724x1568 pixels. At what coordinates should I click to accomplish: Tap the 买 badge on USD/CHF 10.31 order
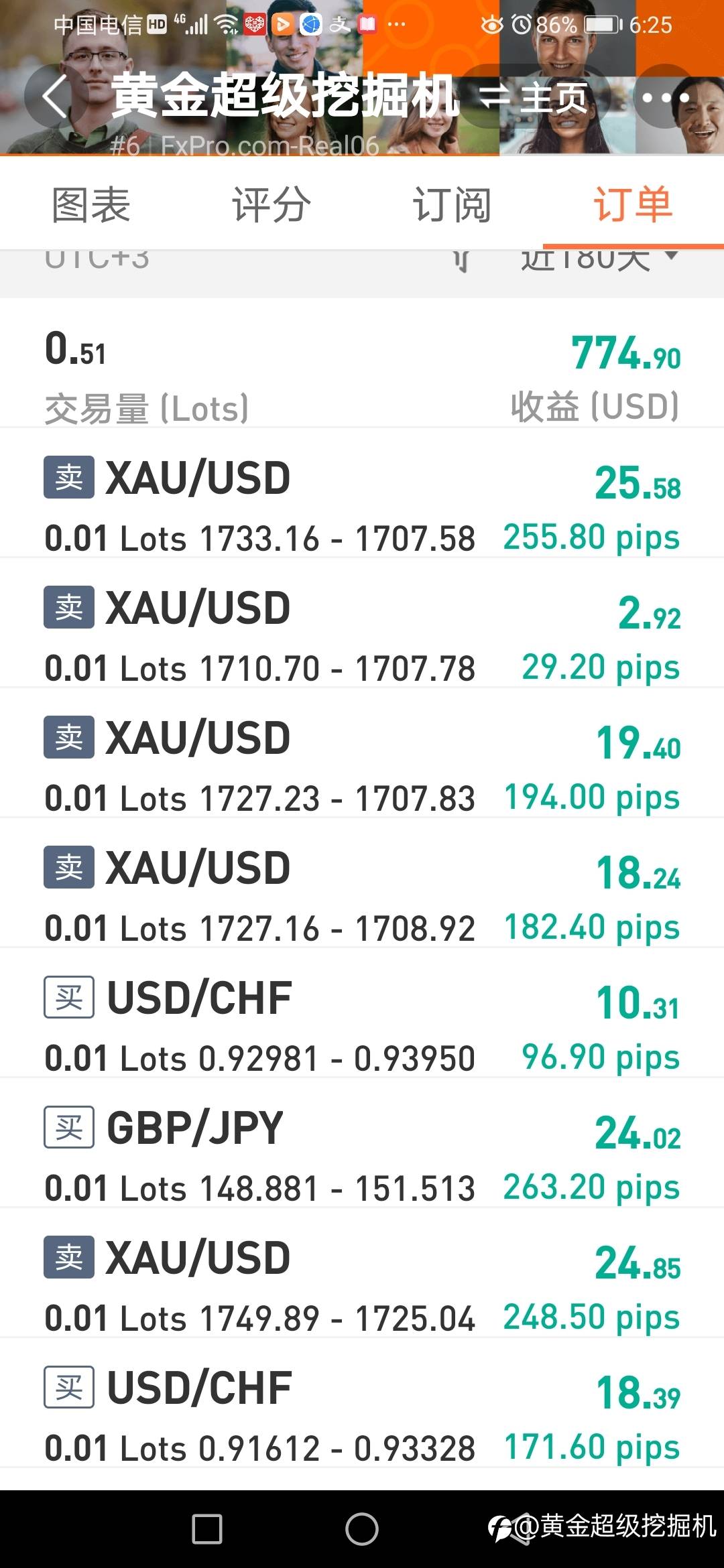69,998
